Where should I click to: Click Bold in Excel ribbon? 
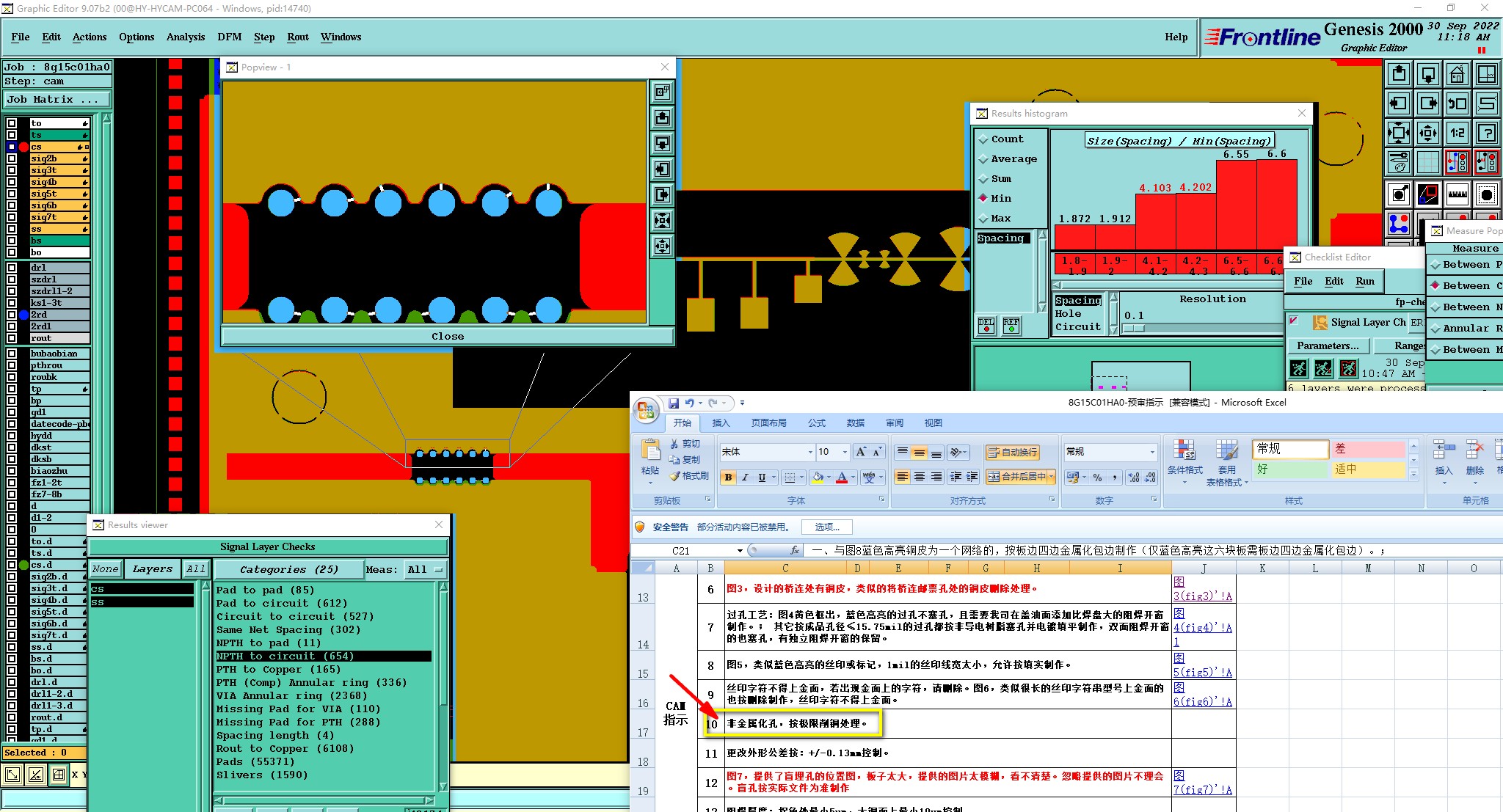728,477
